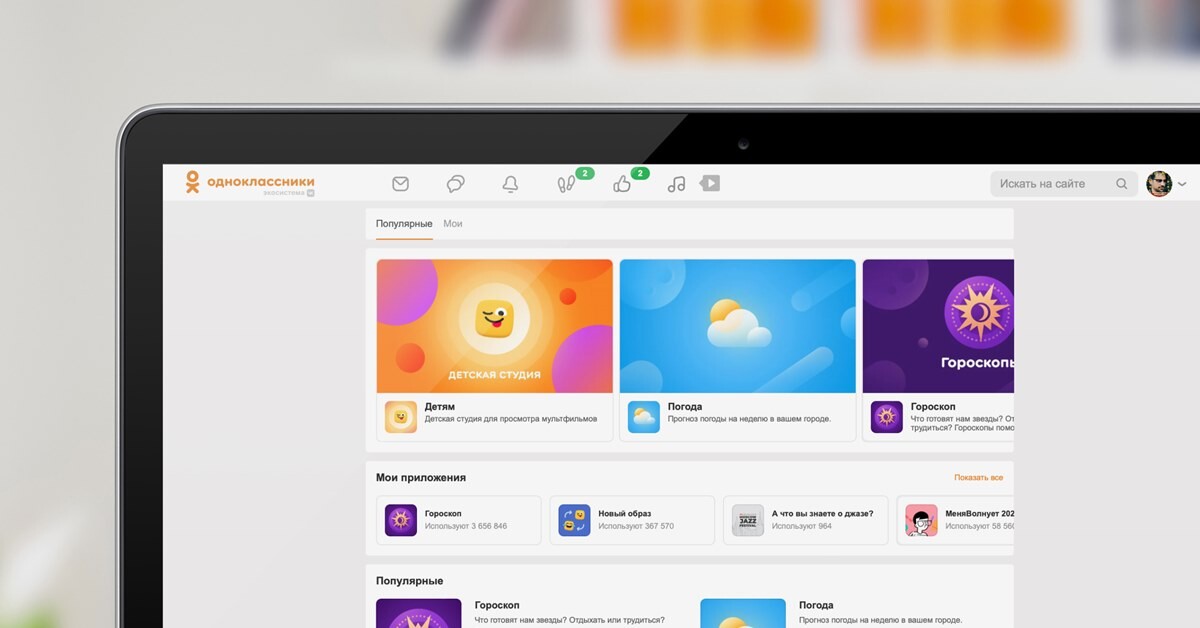This screenshot has width=1200, height=628.
Task: Click the Показать все link
Action: point(978,478)
